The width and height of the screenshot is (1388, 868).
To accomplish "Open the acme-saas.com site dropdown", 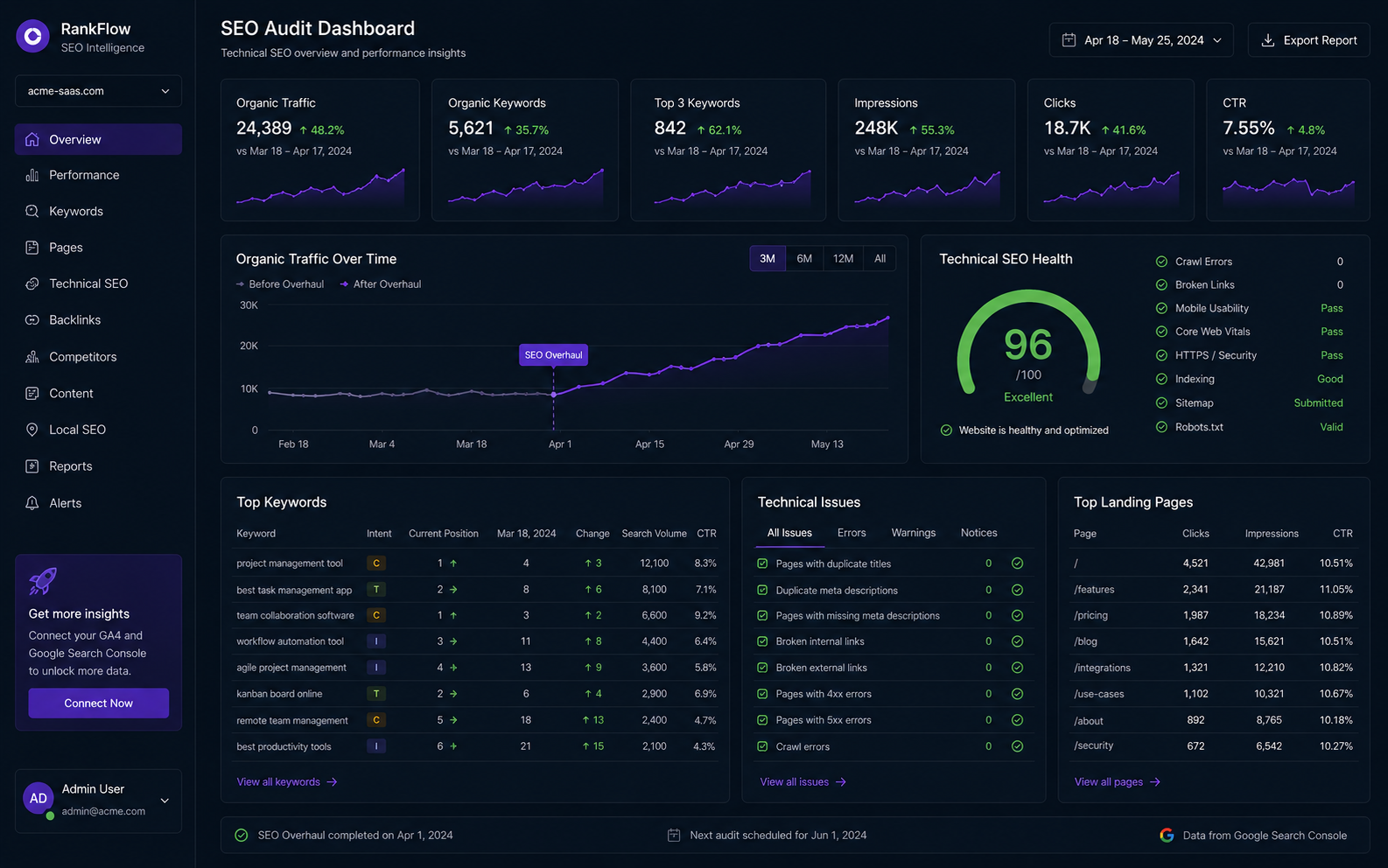I will tap(98, 91).
